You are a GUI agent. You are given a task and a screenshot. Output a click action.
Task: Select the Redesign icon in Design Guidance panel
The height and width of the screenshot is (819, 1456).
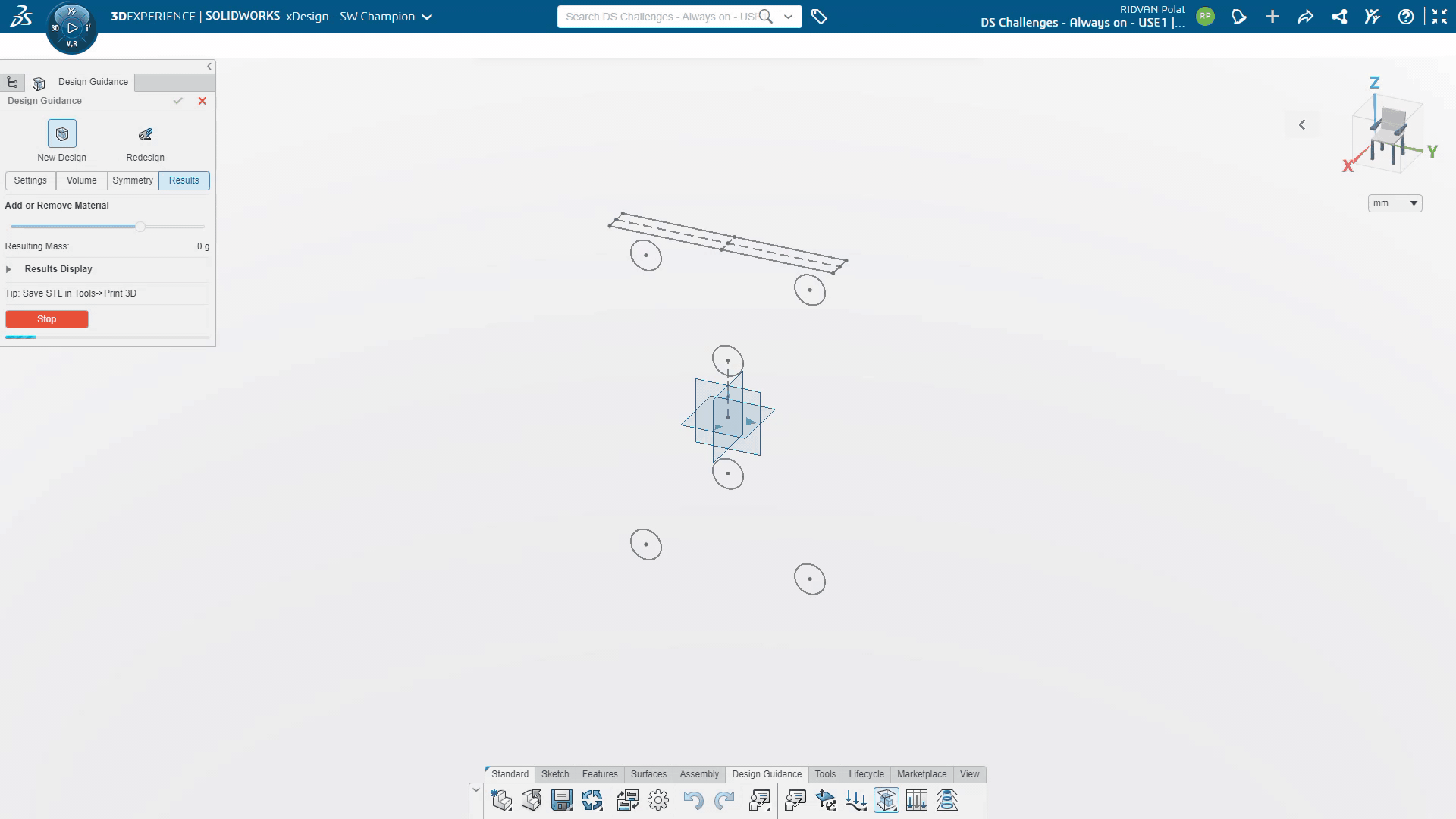(145, 134)
